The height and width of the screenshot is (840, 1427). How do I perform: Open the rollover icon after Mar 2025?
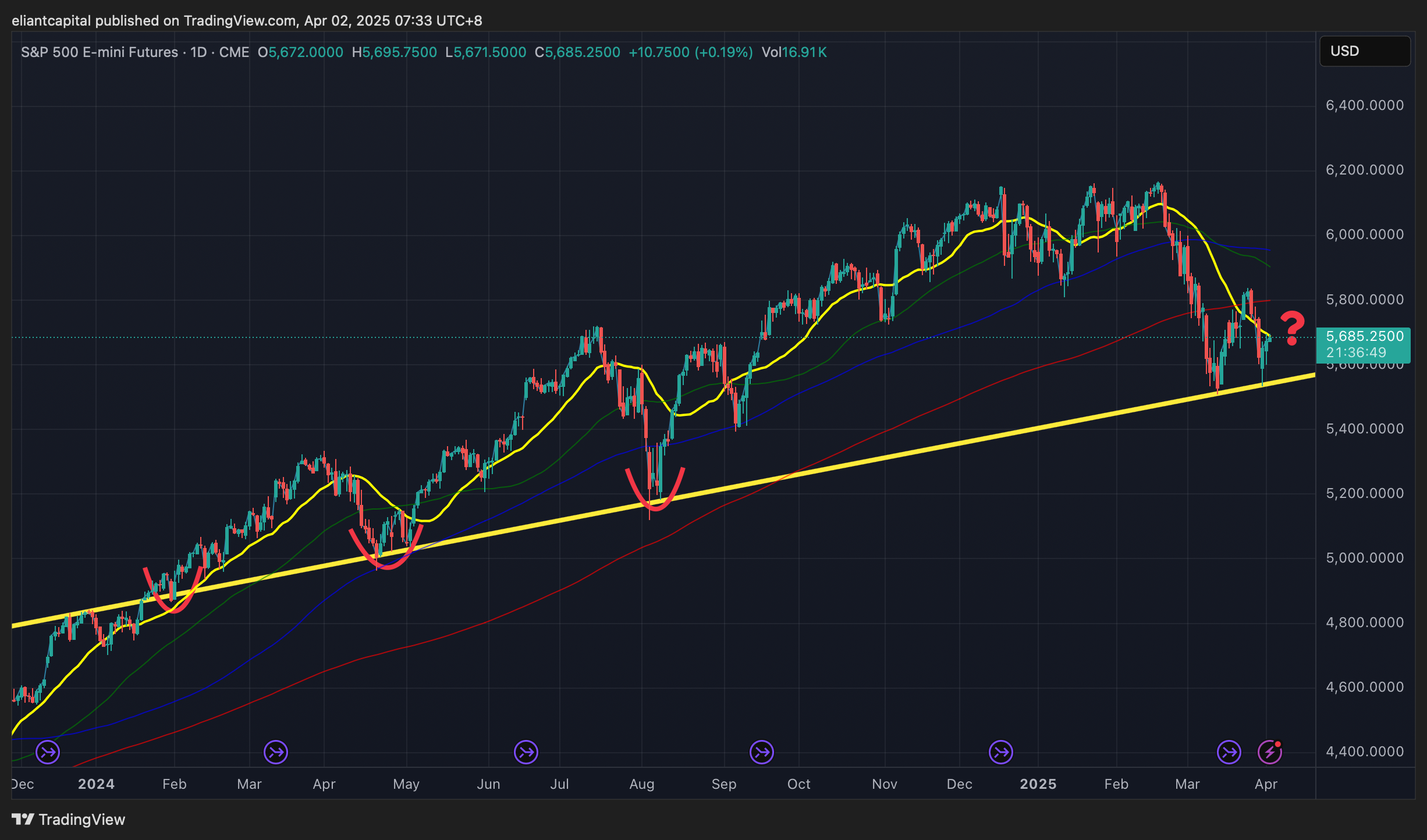point(1229,752)
